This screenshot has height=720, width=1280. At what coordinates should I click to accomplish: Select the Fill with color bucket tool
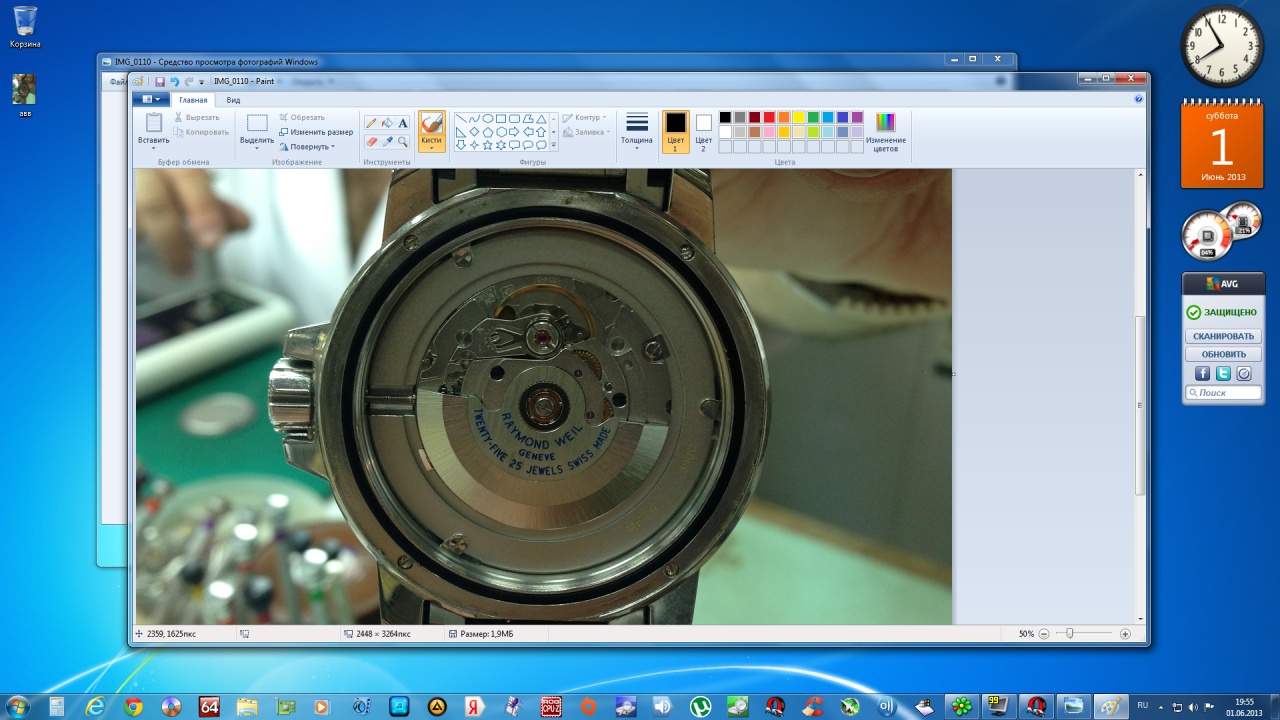click(387, 123)
